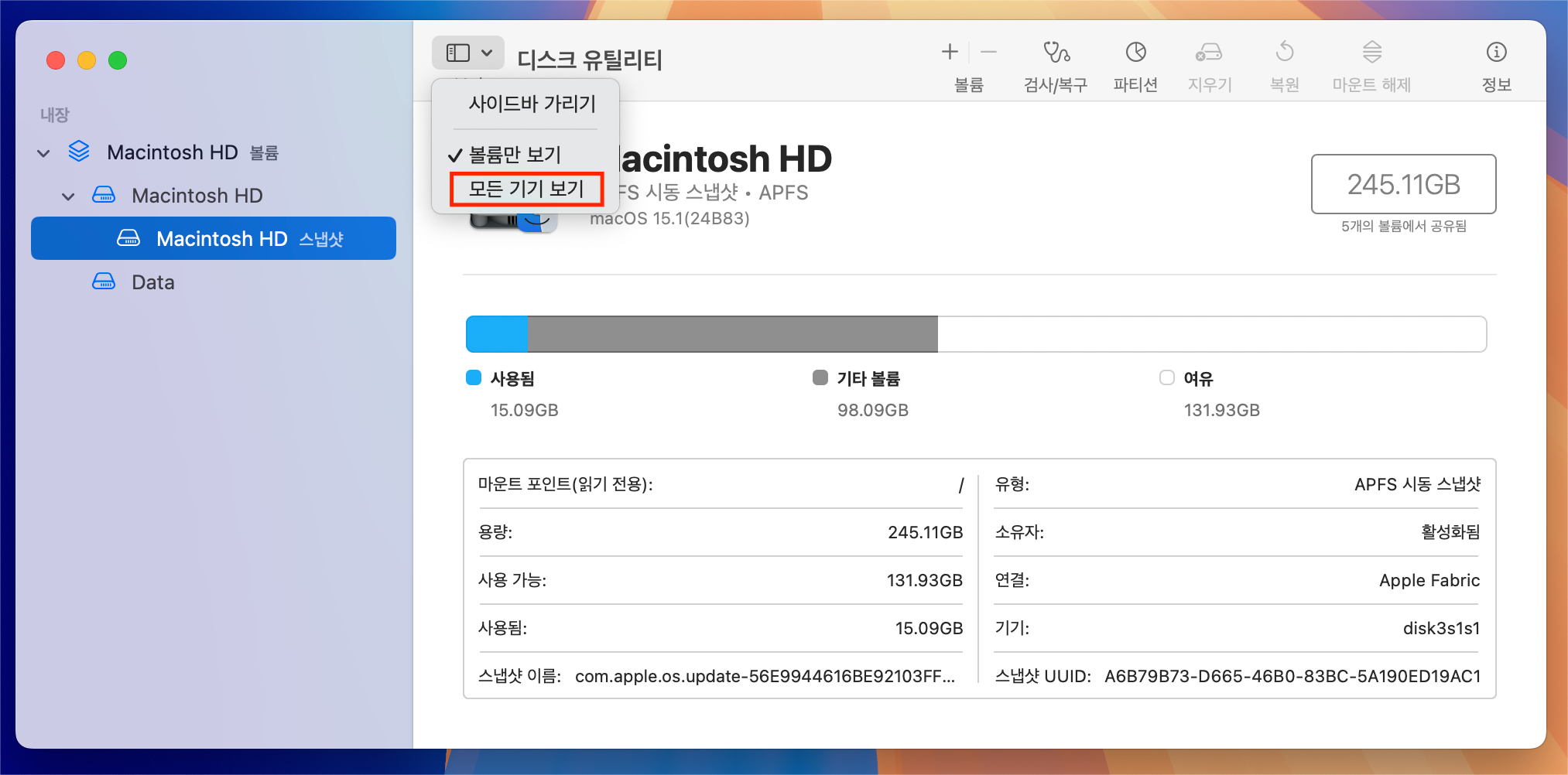Open the 정보 (Info) panel

(x=1495, y=66)
